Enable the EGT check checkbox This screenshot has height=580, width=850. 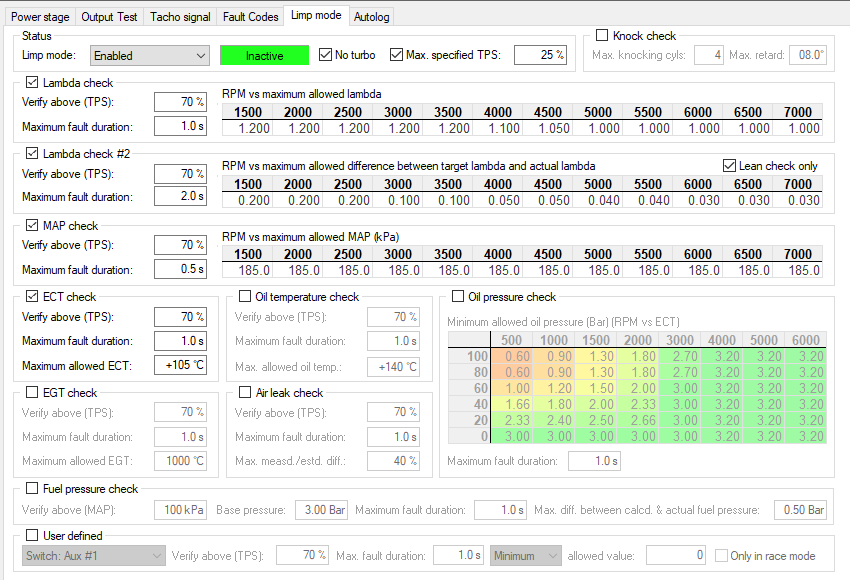point(32,392)
